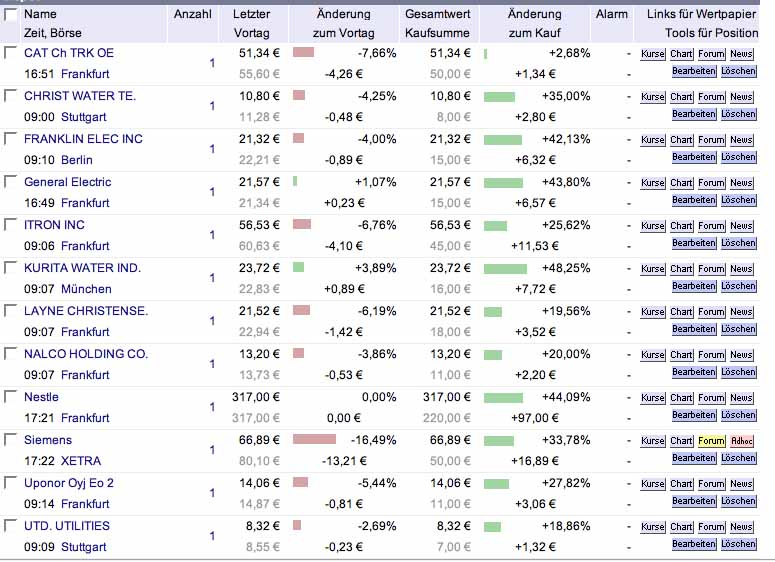Image resolution: width=775 pixels, height=562 pixels.
Task: Tick the checkbox for CHRIST WATER TE.
Action: (11, 96)
